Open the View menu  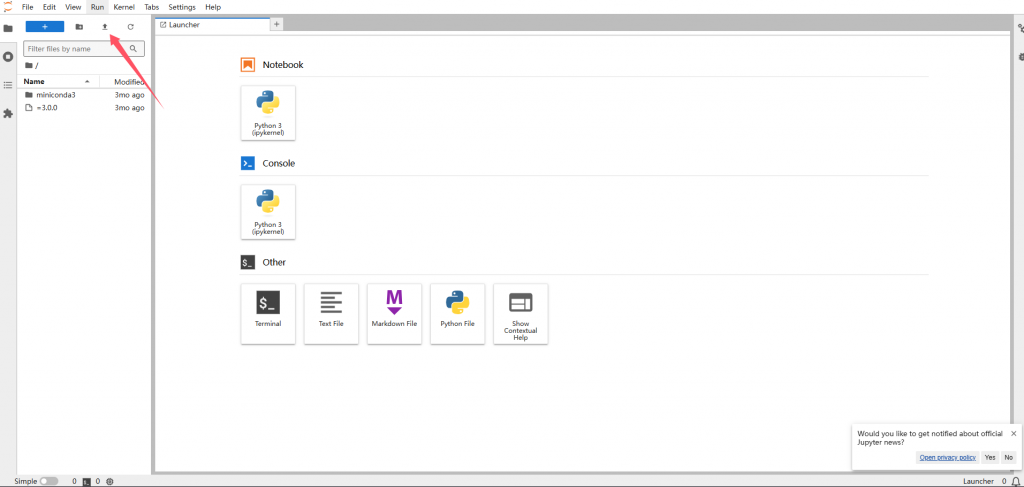click(x=73, y=7)
